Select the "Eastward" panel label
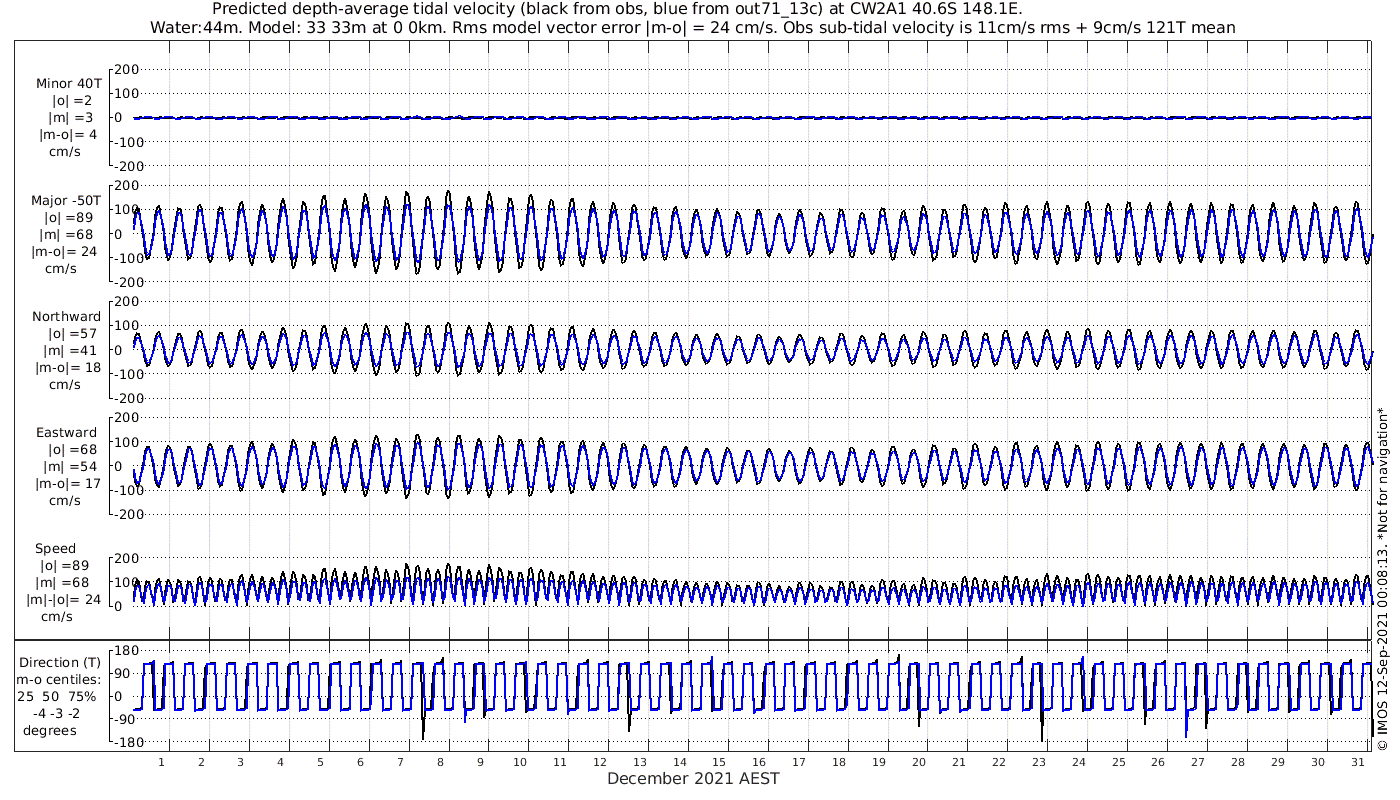 coord(67,433)
